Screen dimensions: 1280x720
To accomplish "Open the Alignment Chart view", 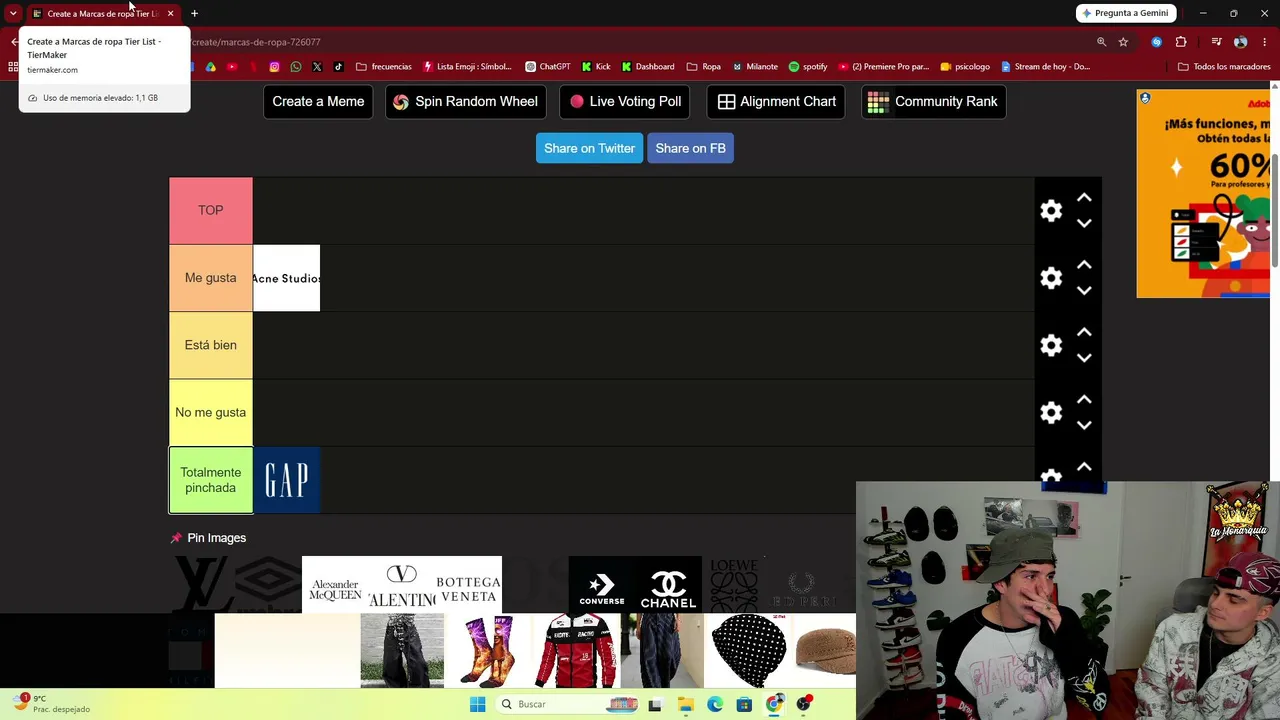I will (776, 101).
